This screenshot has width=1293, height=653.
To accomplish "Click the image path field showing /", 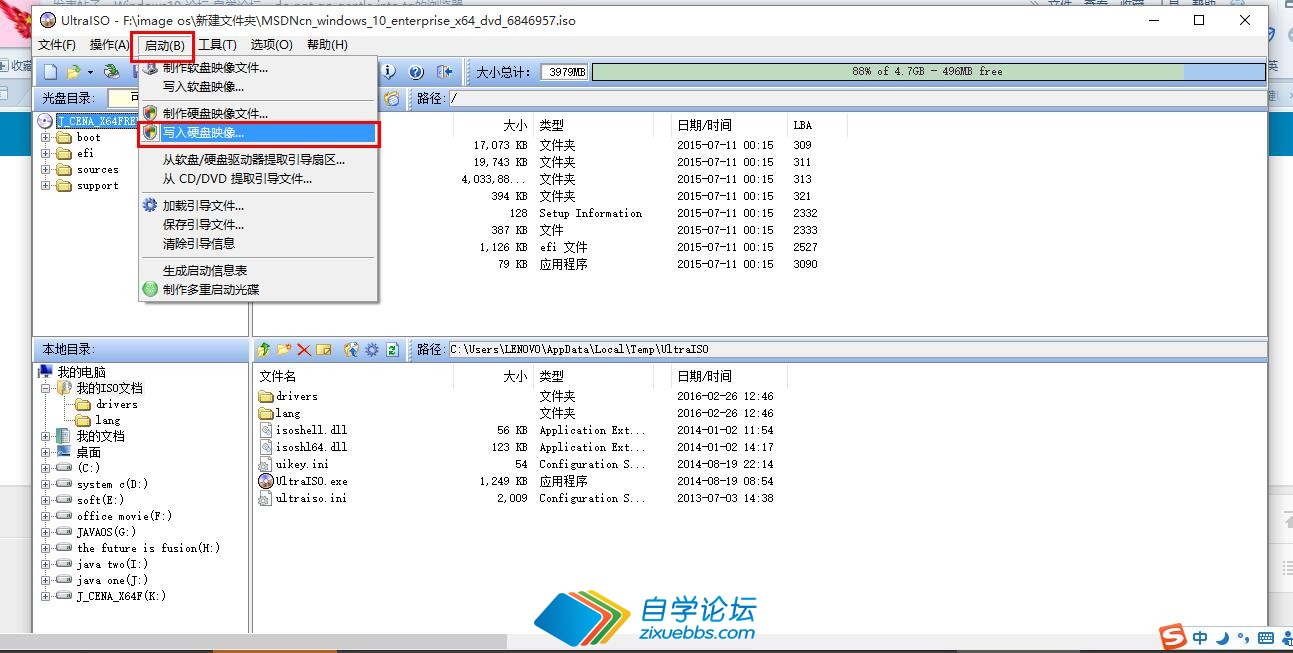I will (x=857, y=98).
